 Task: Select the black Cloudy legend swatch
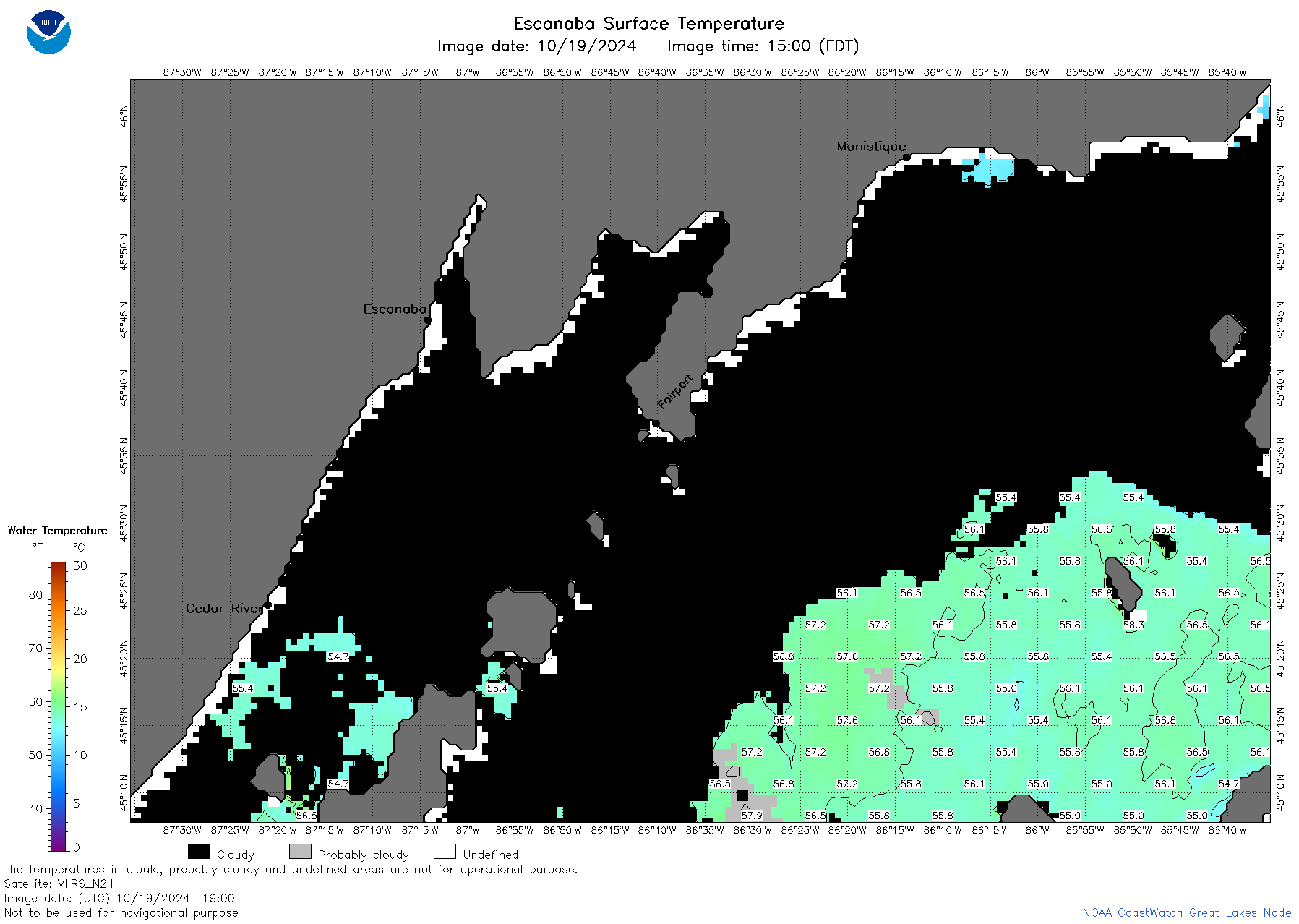(199, 852)
